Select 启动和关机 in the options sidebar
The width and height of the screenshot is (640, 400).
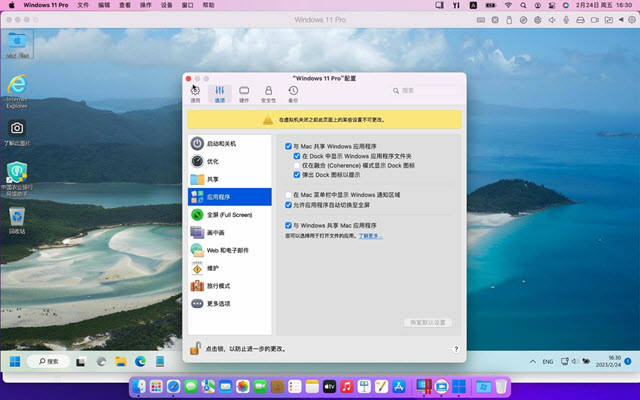click(x=230, y=144)
